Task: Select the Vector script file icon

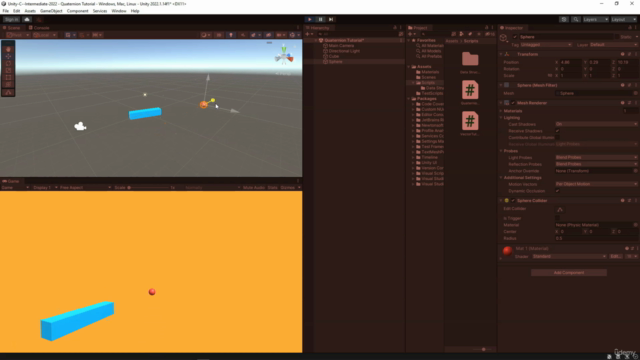Action: click(470, 121)
